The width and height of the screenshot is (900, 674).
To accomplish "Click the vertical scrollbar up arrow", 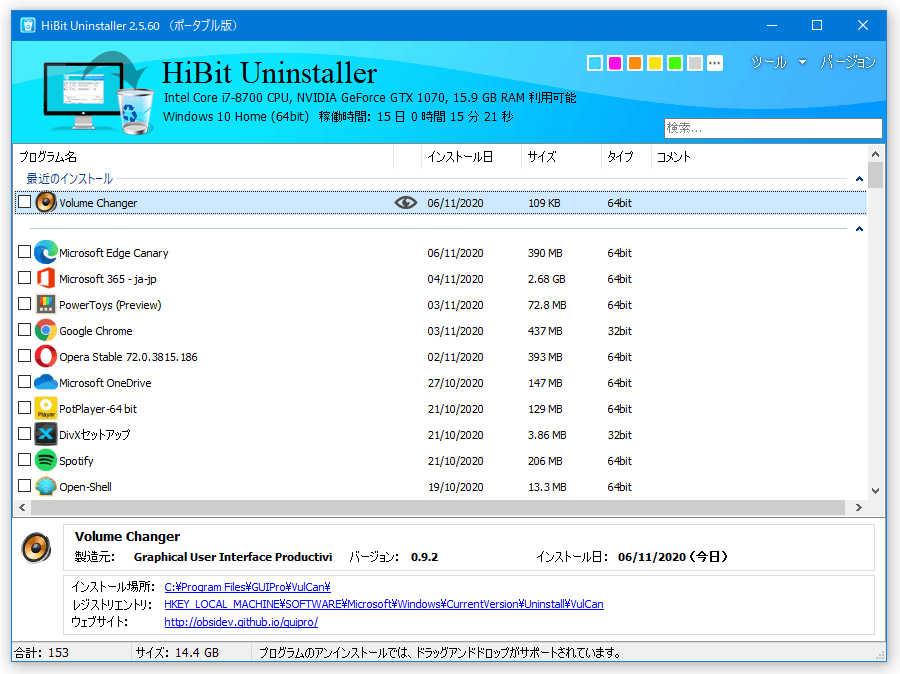I will 875,154.
